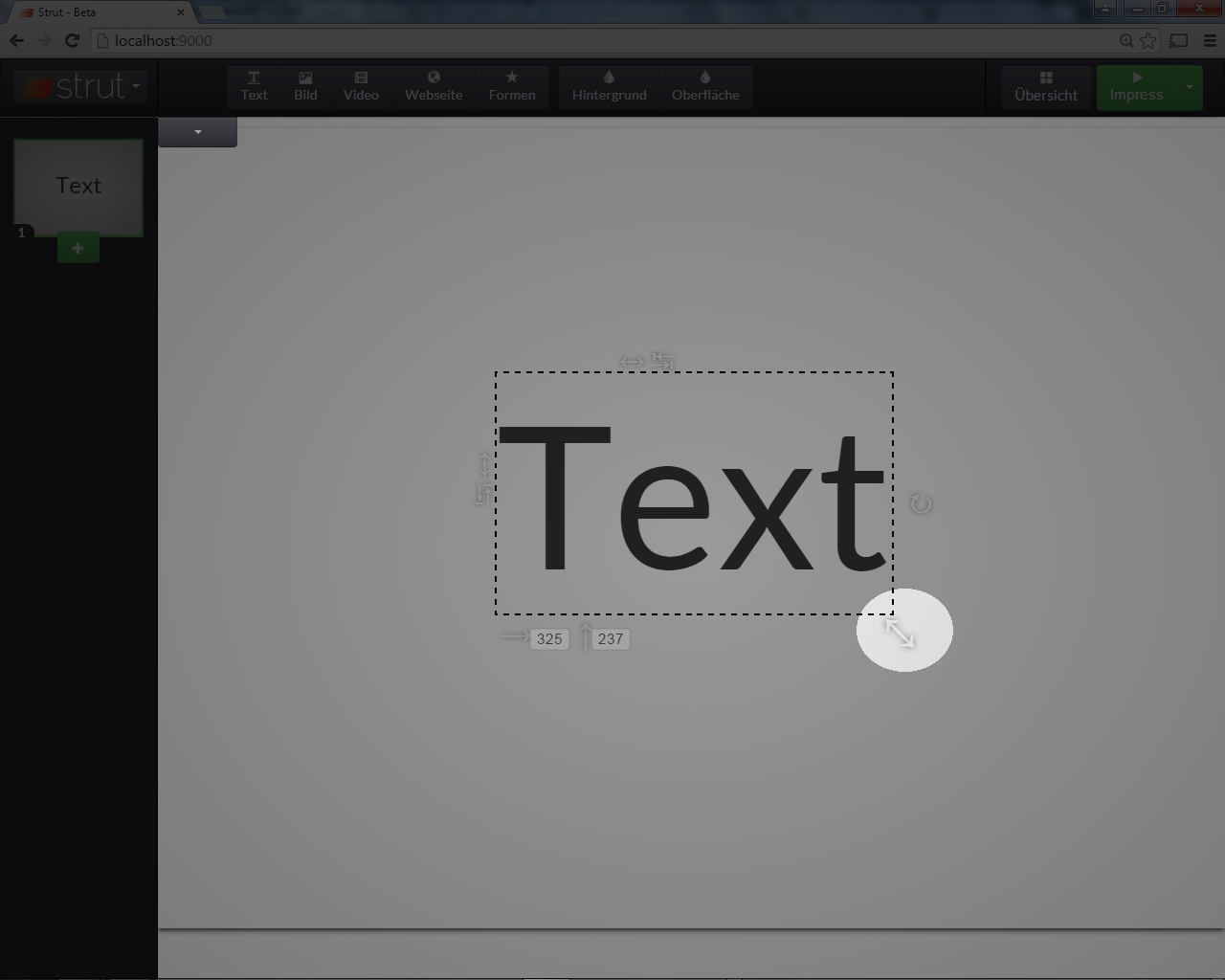The image size is (1225, 980).
Task: Click the X position field showing 325
Action: coord(548,639)
